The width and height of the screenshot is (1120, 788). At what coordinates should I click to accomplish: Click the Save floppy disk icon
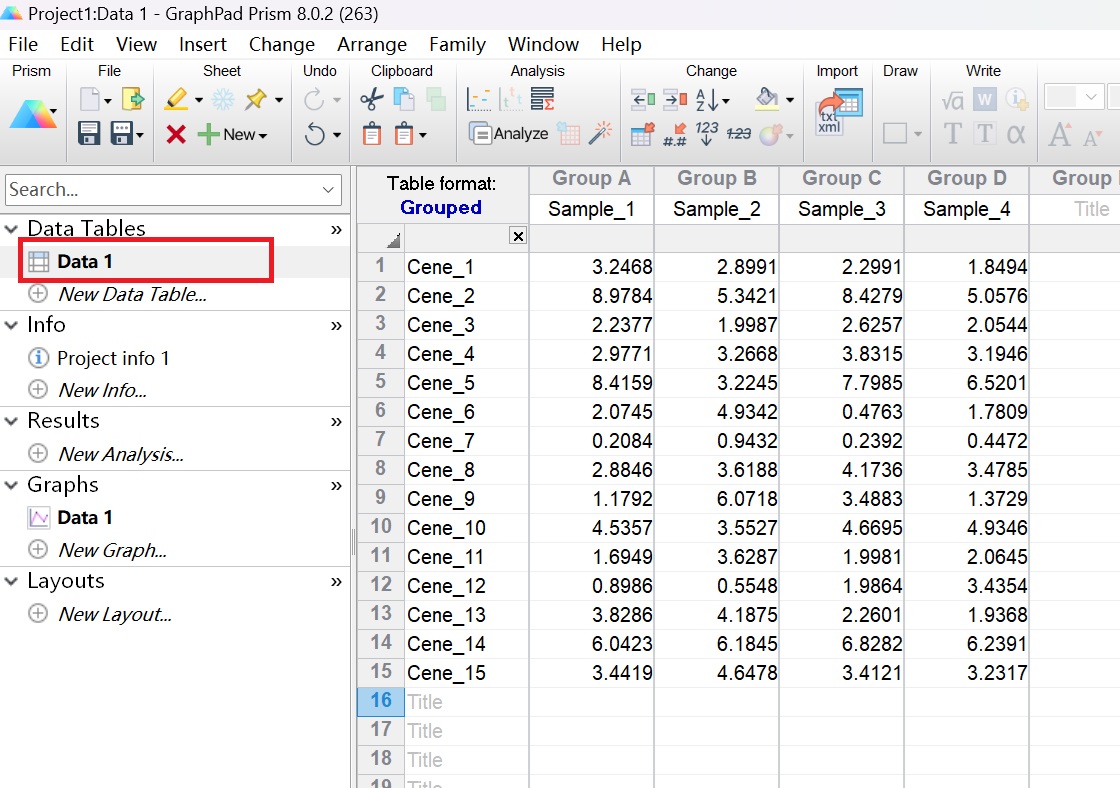[89, 134]
